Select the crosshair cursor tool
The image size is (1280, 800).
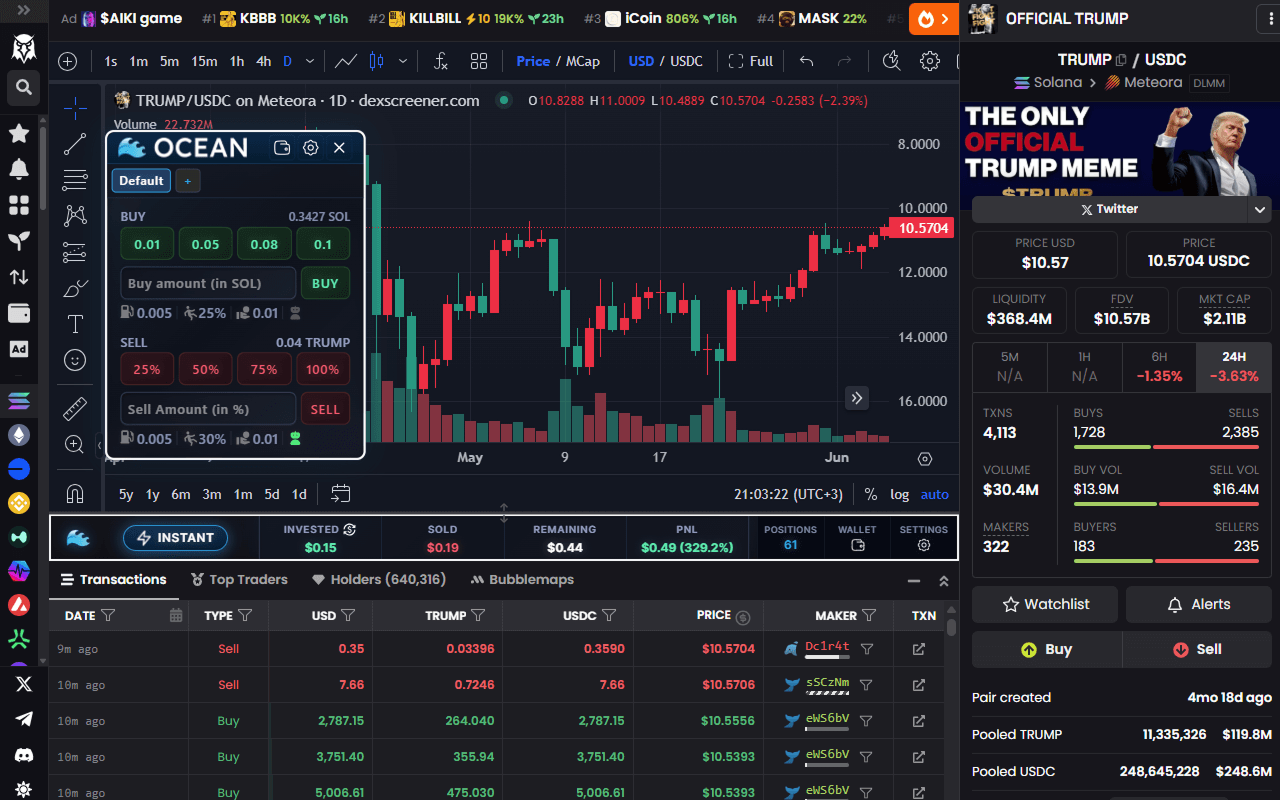click(75, 107)
